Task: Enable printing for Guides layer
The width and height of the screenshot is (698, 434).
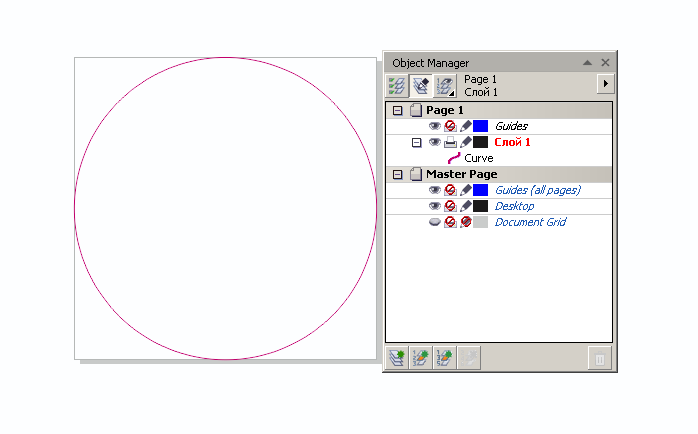Action: (x=450, y=126)
